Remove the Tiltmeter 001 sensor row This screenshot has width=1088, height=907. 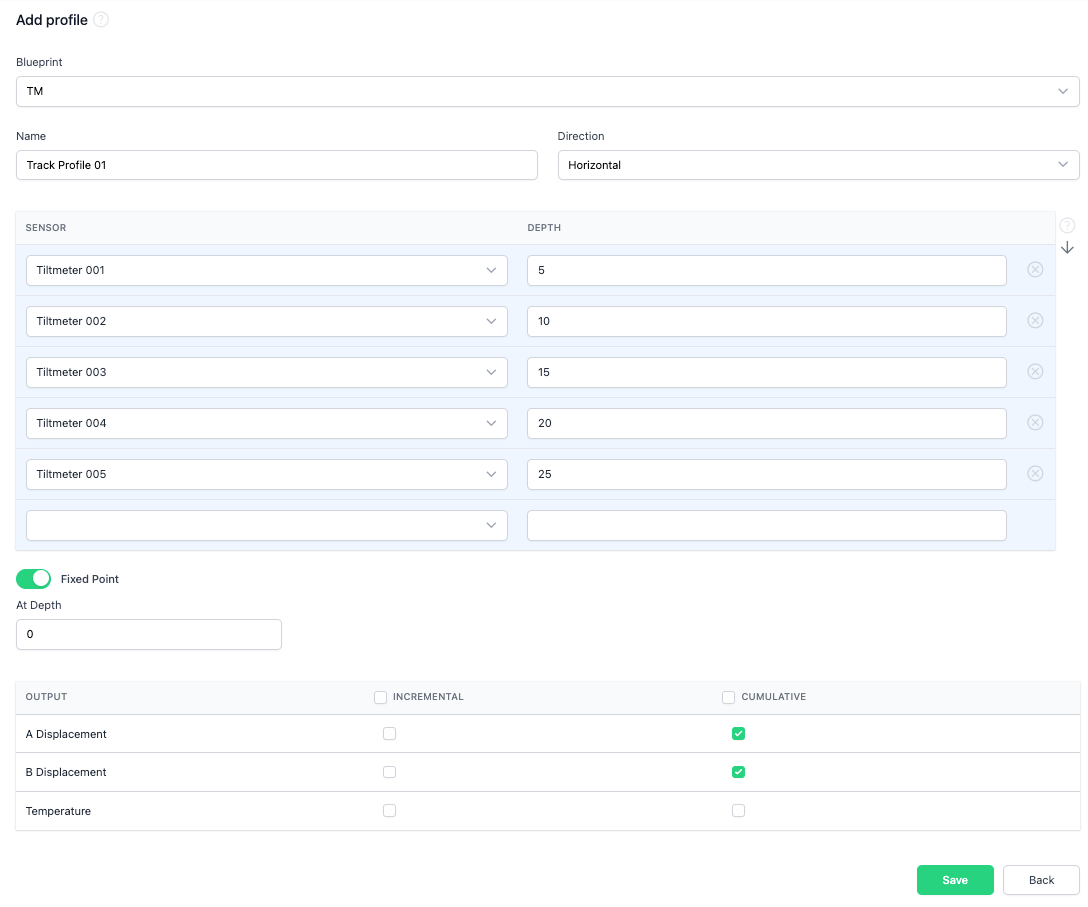[1035, 270]
